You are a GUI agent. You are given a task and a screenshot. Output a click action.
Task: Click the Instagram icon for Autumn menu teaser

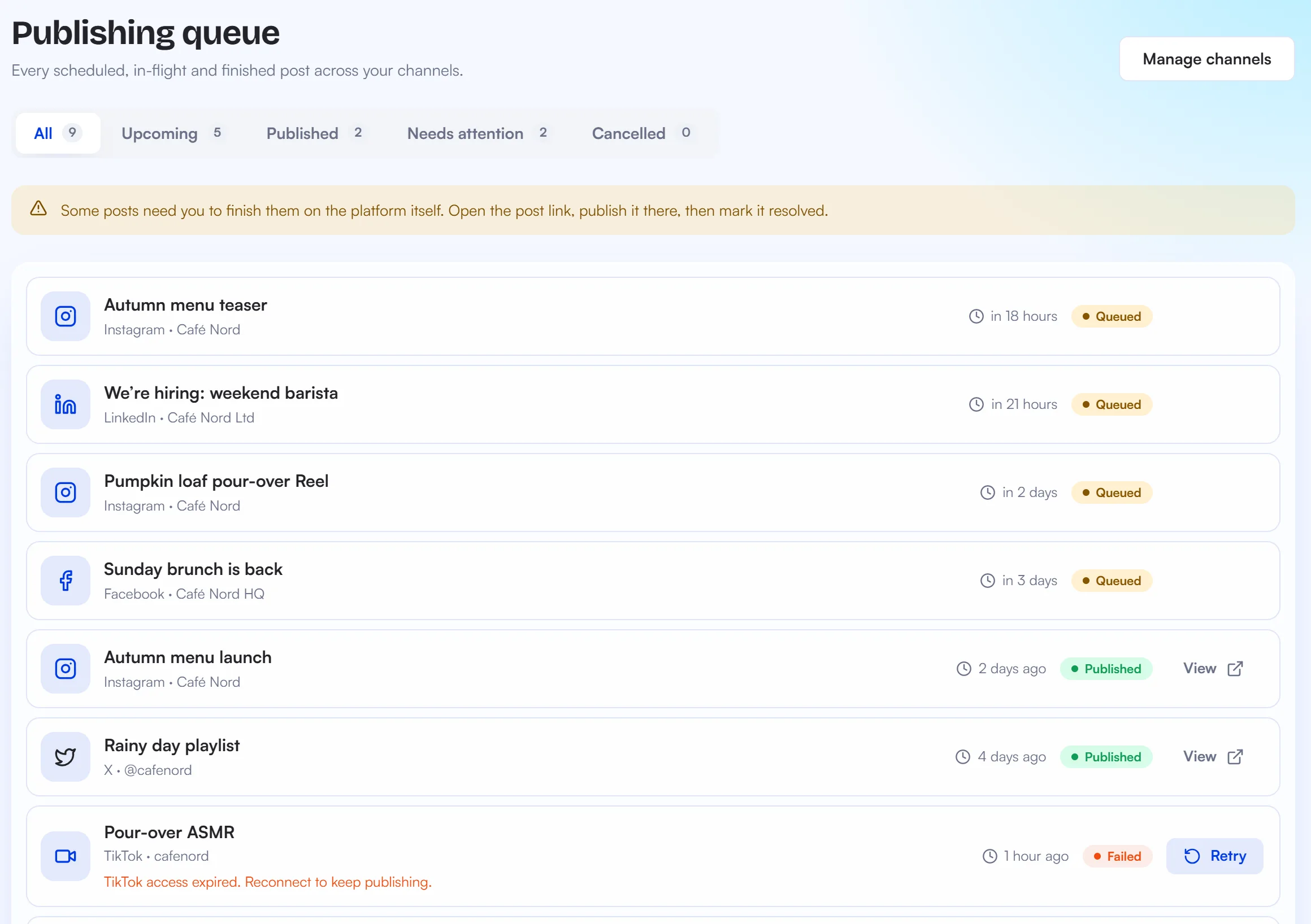[x=66, y=316]
